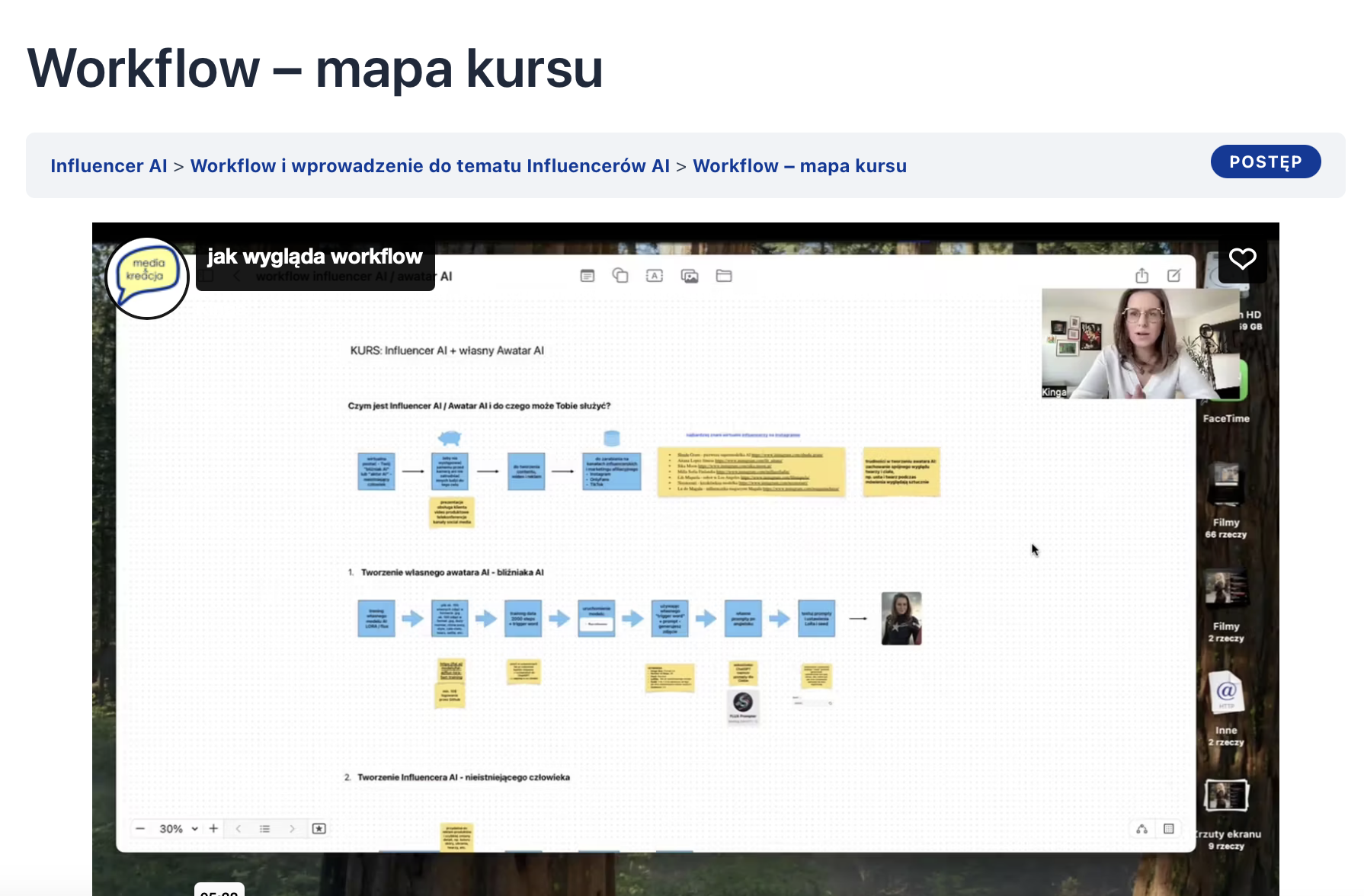Zoom out using the minus button
Viewport: 1364px width, 896px height.
(140, 829)
